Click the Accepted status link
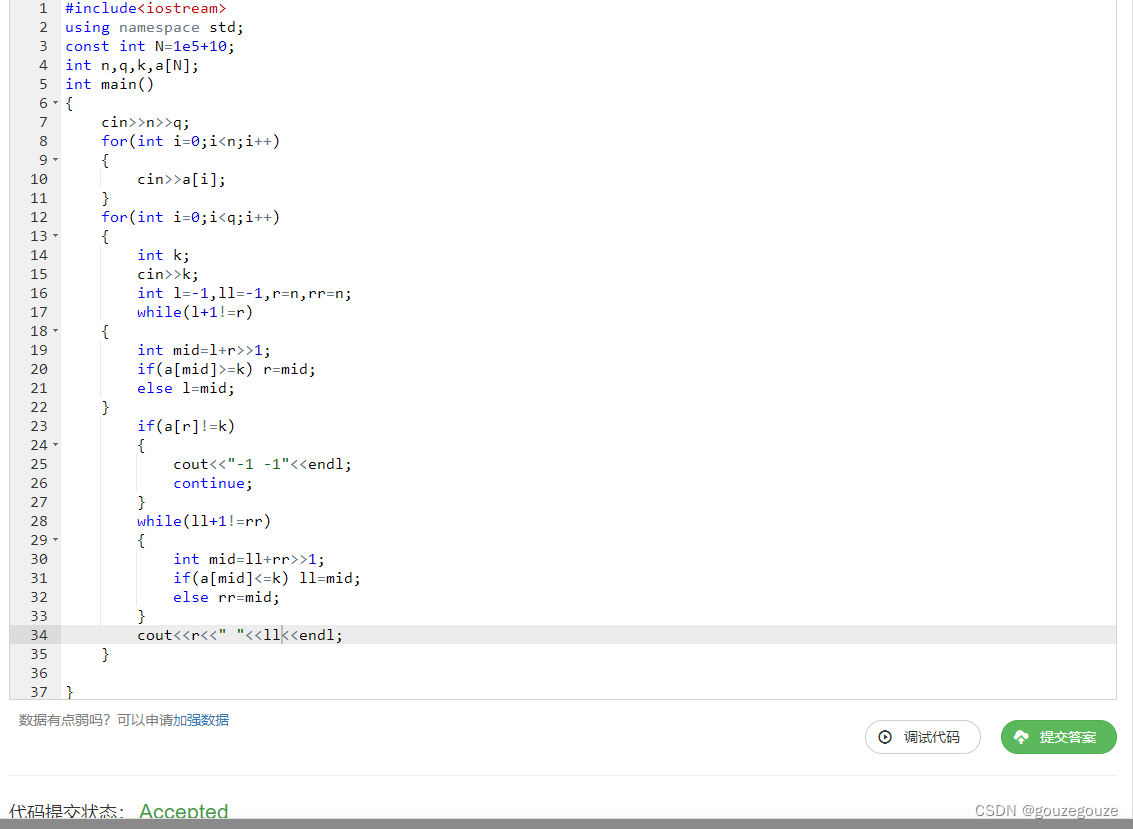The width and height of the screenshot is (1133, 829). coord(184,811)
